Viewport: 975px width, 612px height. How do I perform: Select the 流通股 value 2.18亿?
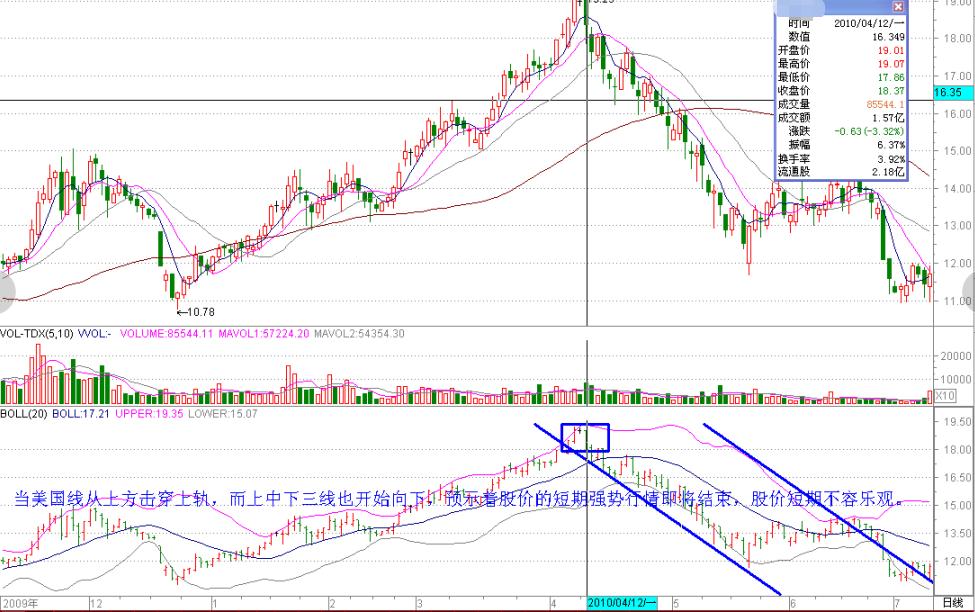pos(889,172)
